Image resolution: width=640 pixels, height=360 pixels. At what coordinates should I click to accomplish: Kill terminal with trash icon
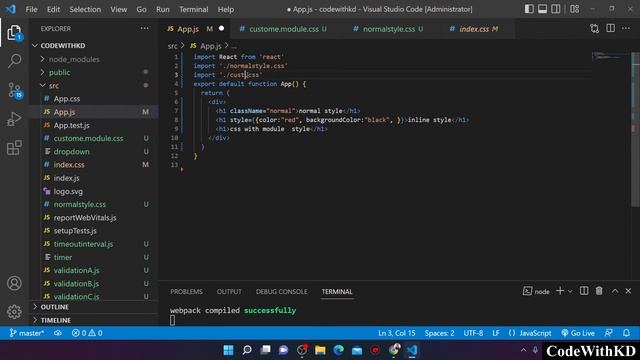[599, 291]
